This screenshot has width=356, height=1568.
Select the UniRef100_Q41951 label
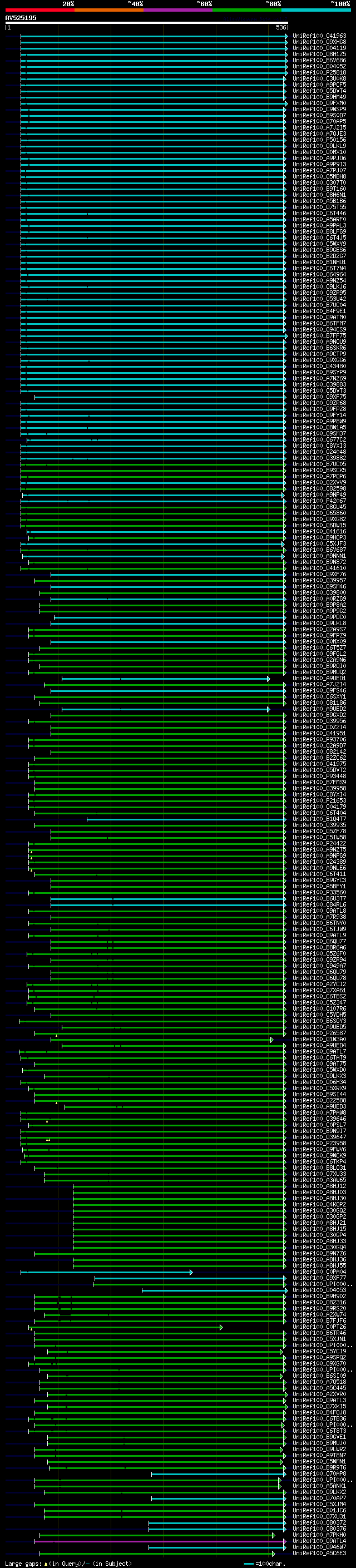[319, 734]
